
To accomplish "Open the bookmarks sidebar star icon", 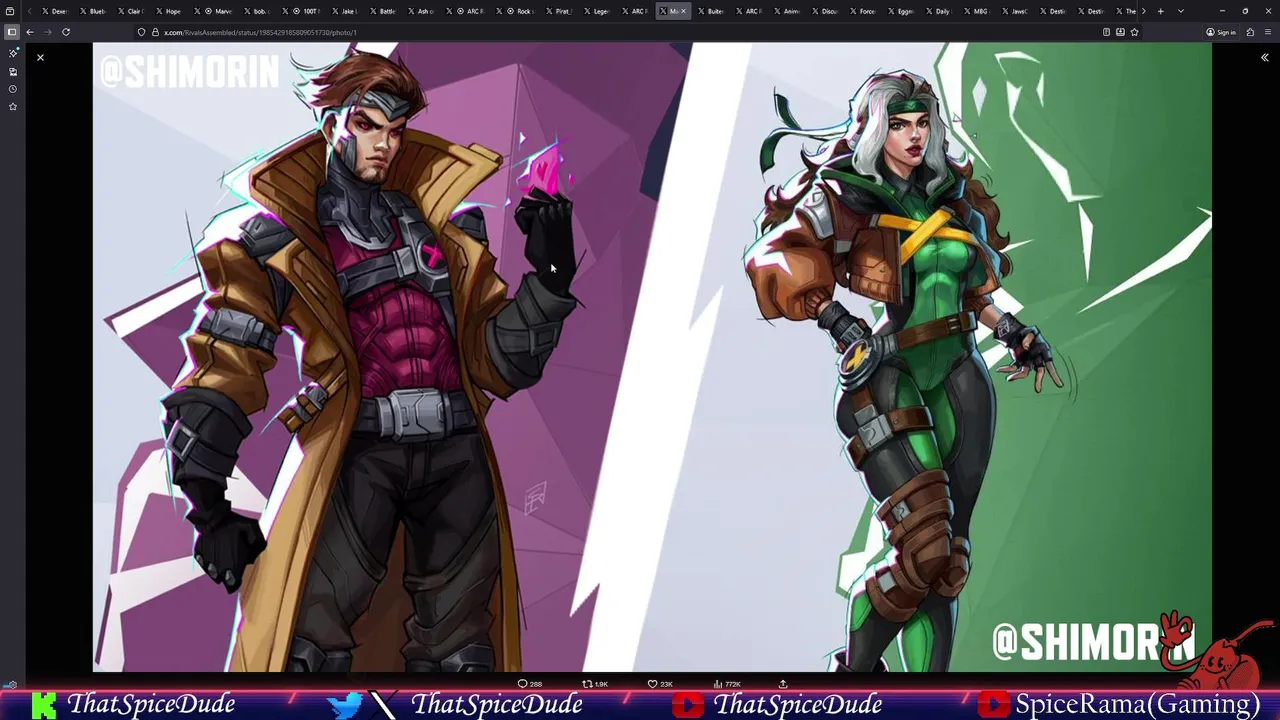I will [13, 106].
